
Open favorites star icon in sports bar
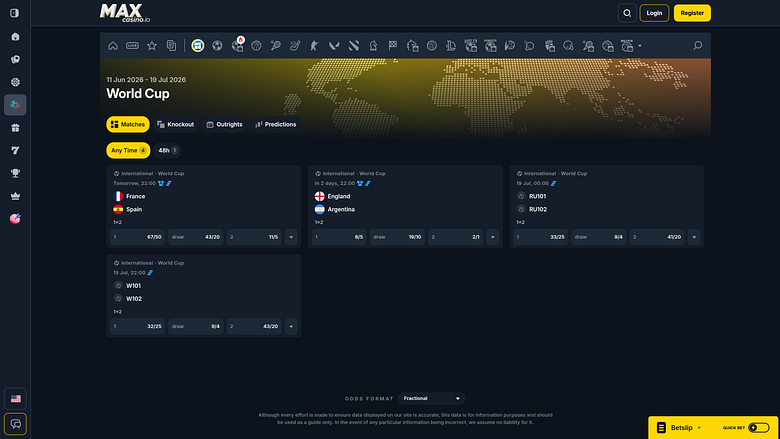click(x=152, y=46)
